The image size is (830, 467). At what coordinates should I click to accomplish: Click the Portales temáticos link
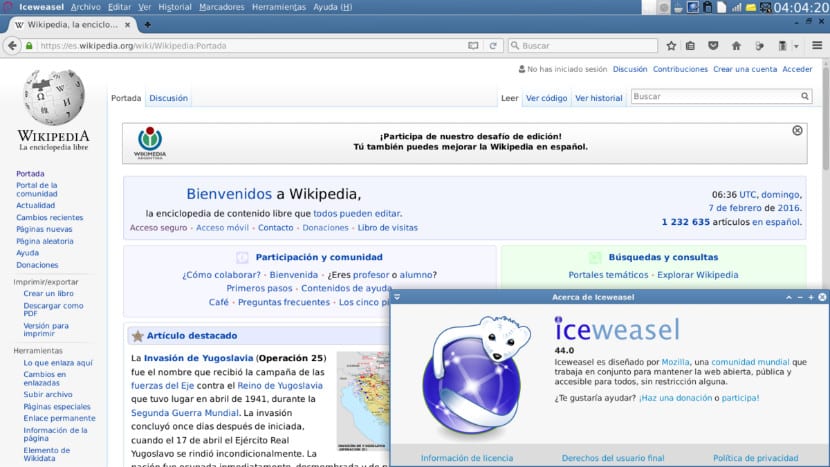(x=608, y=275)
